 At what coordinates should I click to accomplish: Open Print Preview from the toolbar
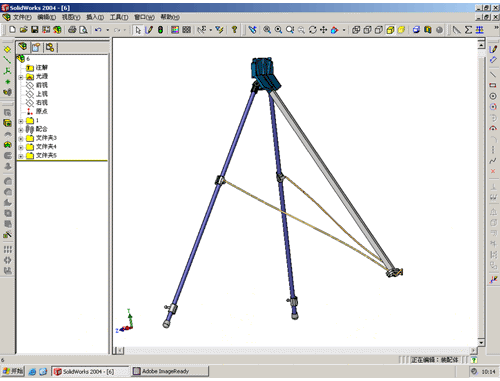point(83,30)
